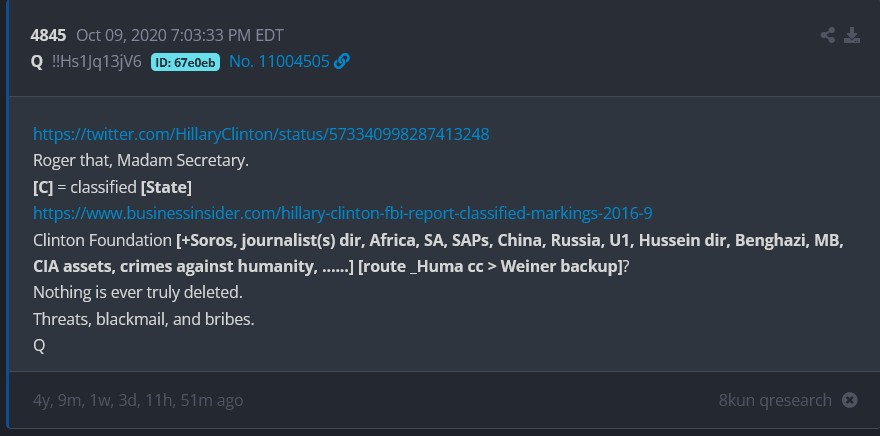The width and height of the screenshot is (880, 436).
Task: Click the author name Q in header
Action: (x=37, y=62)
